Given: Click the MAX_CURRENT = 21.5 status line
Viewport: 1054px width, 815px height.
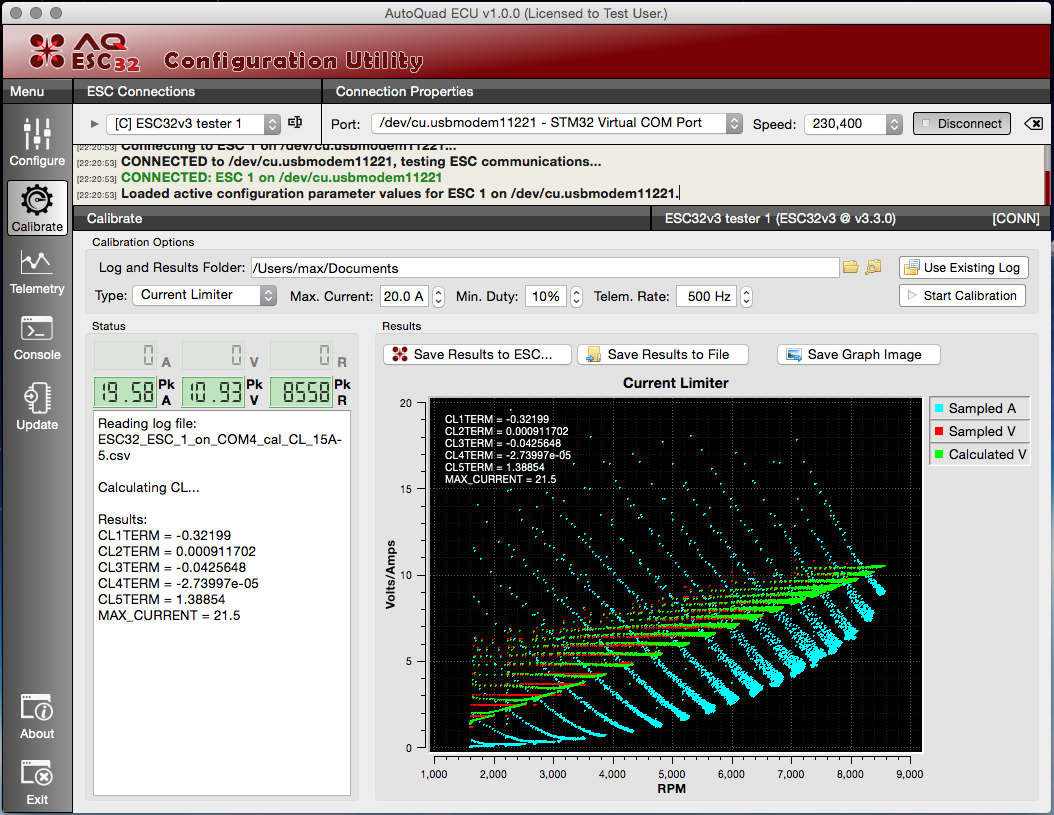Looking at the screenshot, I should [169, 615].
